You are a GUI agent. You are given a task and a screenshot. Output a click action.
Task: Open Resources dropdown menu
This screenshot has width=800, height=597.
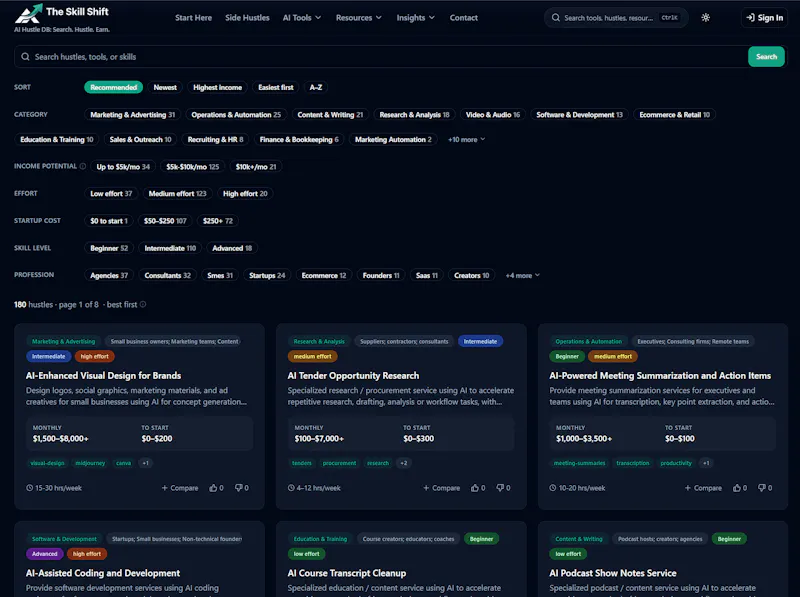pyautogui.click(x=359, y=18)
